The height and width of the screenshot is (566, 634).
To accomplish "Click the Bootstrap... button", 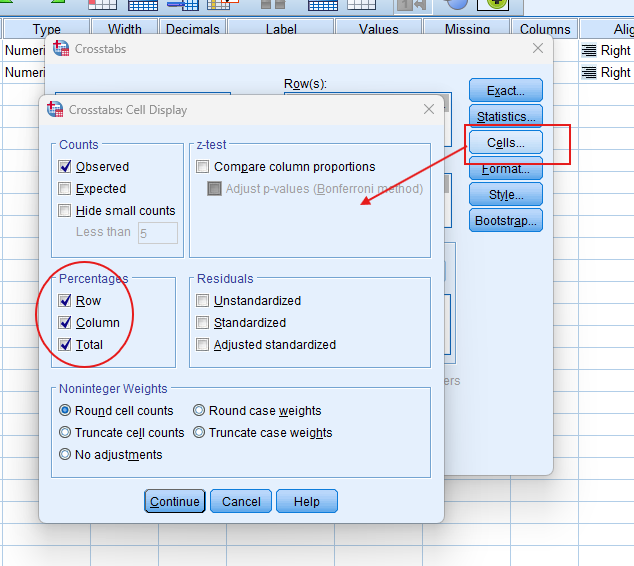I will point(506,221).
